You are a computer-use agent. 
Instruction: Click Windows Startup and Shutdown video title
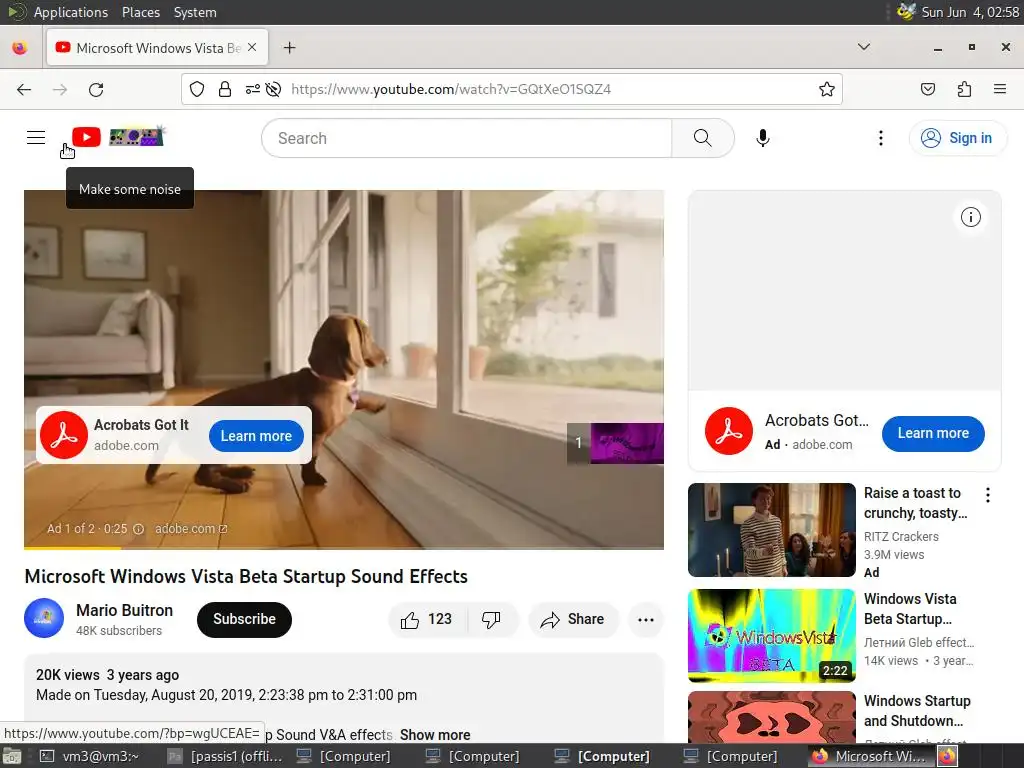point(917,711)
